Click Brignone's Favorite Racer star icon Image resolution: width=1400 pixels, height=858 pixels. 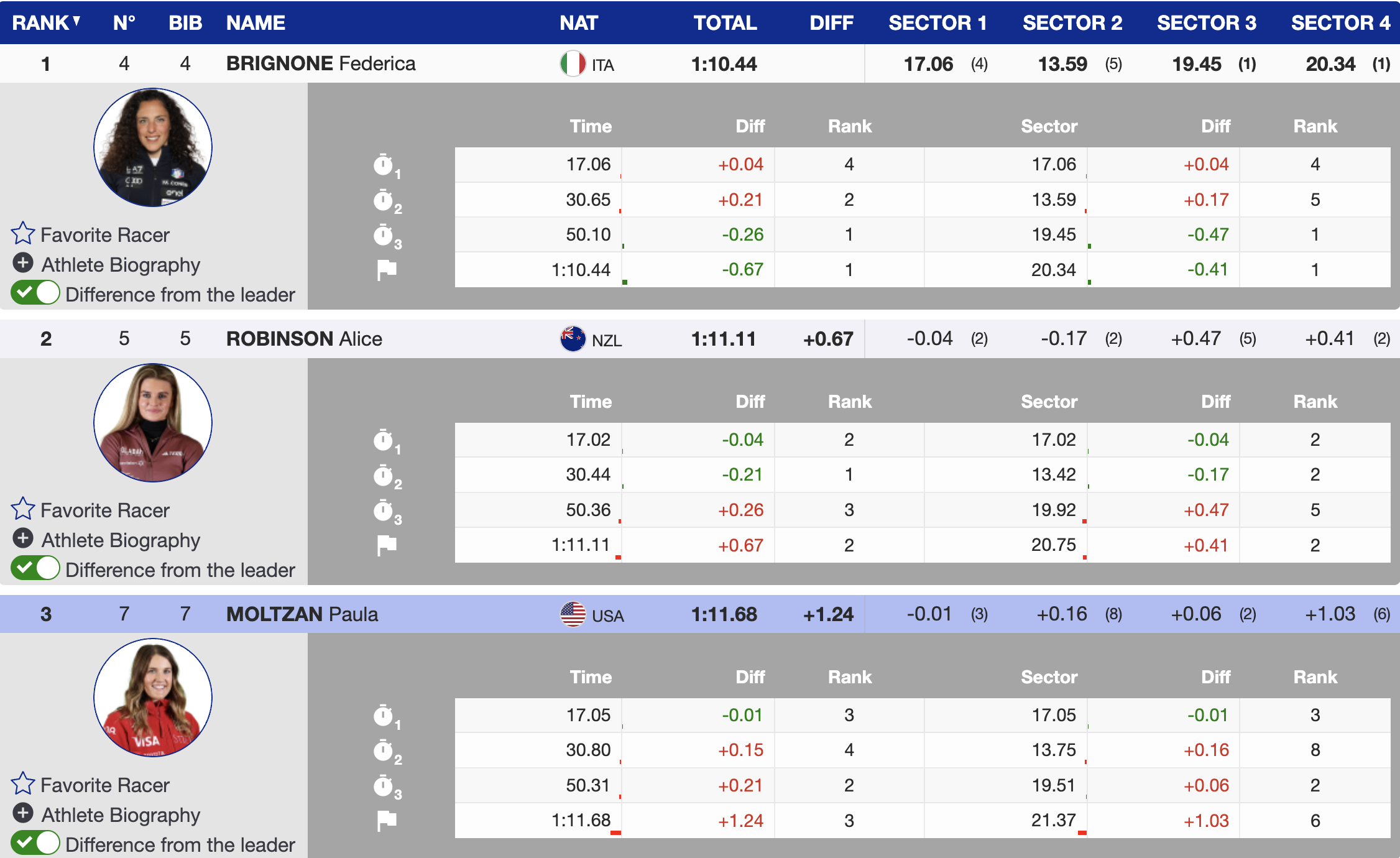(23, 234)
